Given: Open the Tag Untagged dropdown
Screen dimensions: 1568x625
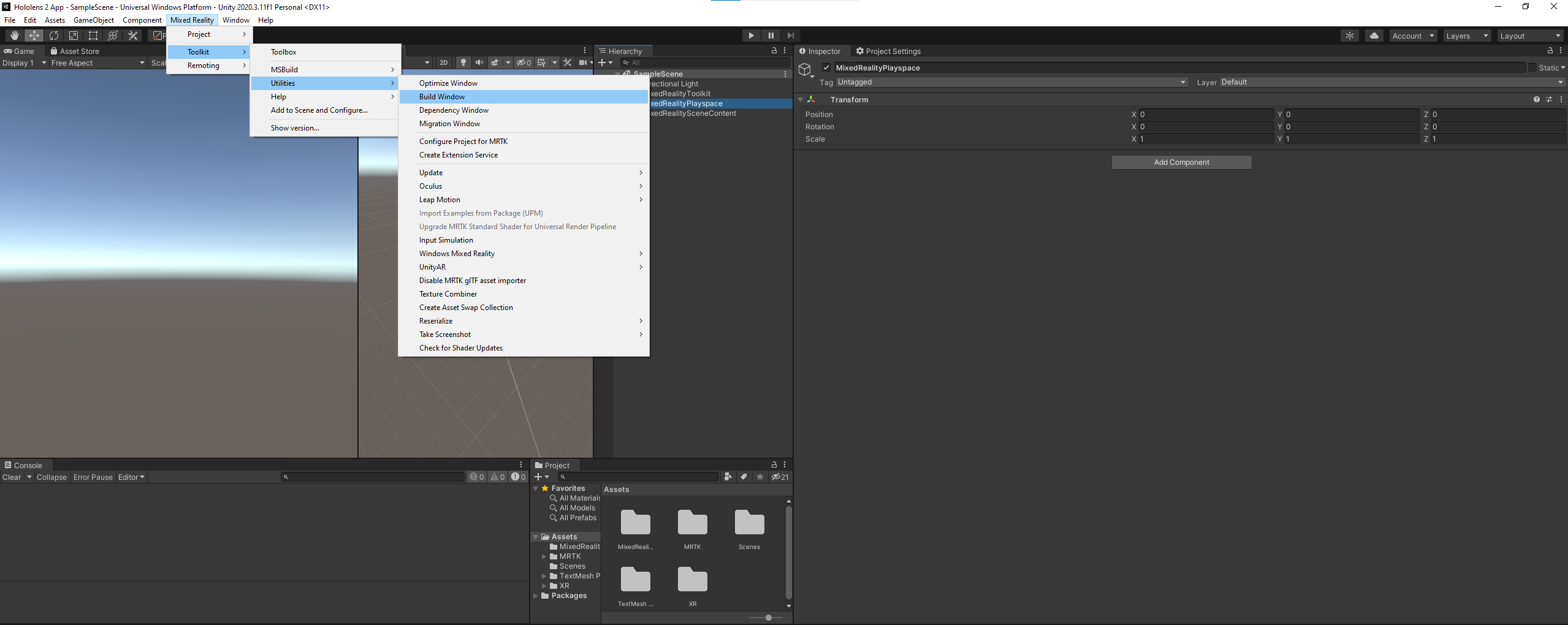Looking at the screenshot, I should point(1012,82).
